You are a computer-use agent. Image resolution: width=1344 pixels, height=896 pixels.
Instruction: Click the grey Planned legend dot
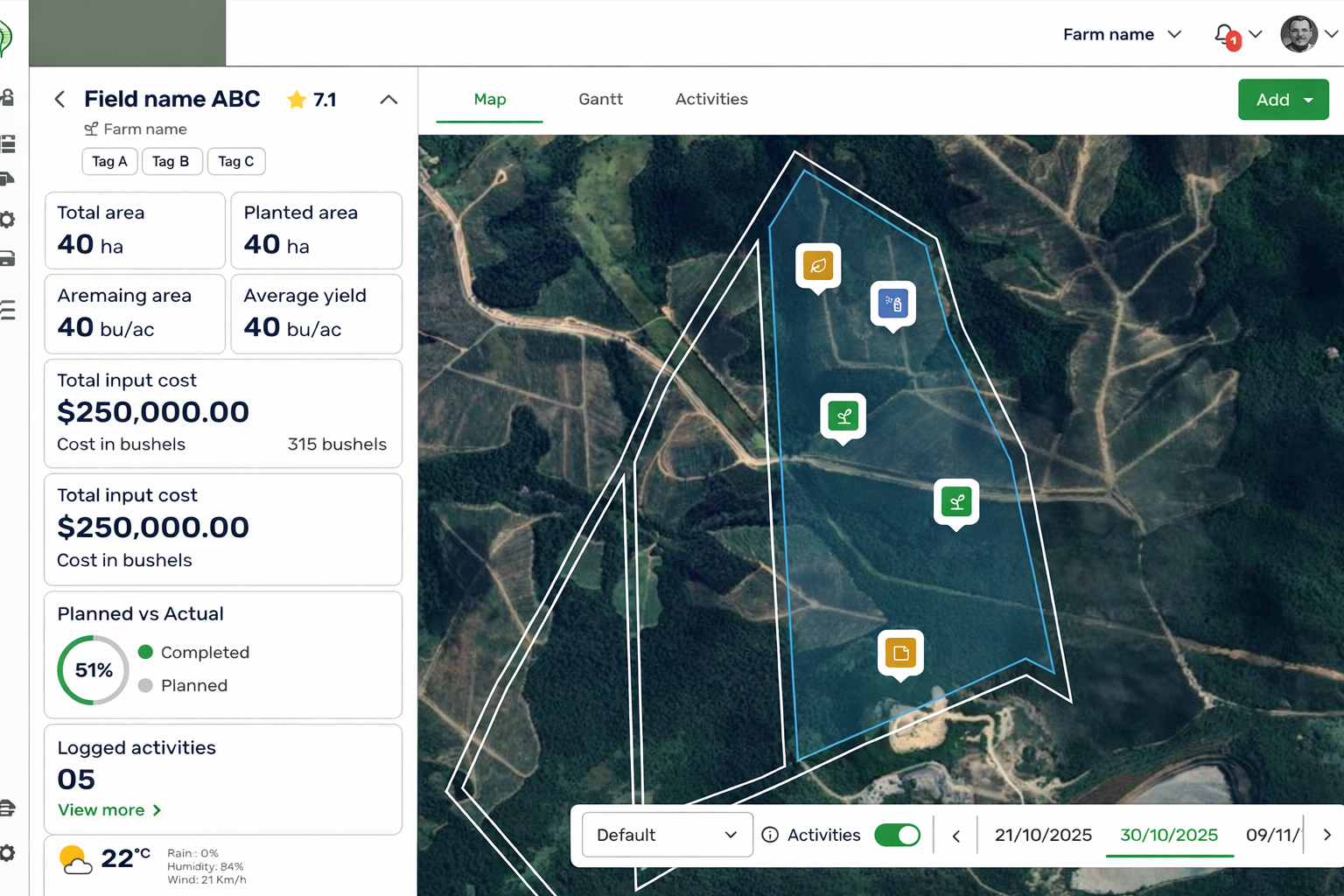pos(145,685)
